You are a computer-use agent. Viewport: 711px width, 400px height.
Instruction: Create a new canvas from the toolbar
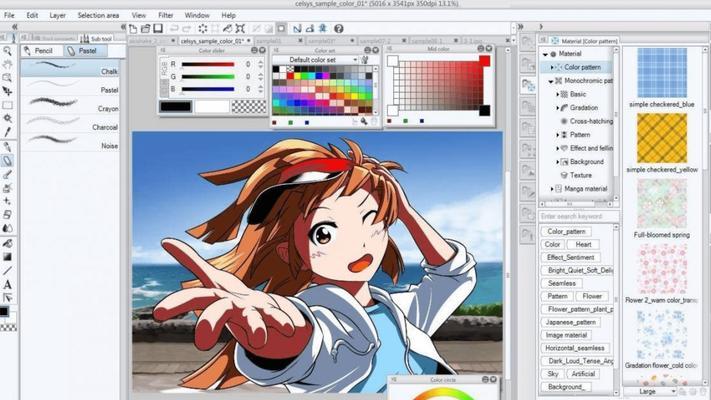coord(133,29)
